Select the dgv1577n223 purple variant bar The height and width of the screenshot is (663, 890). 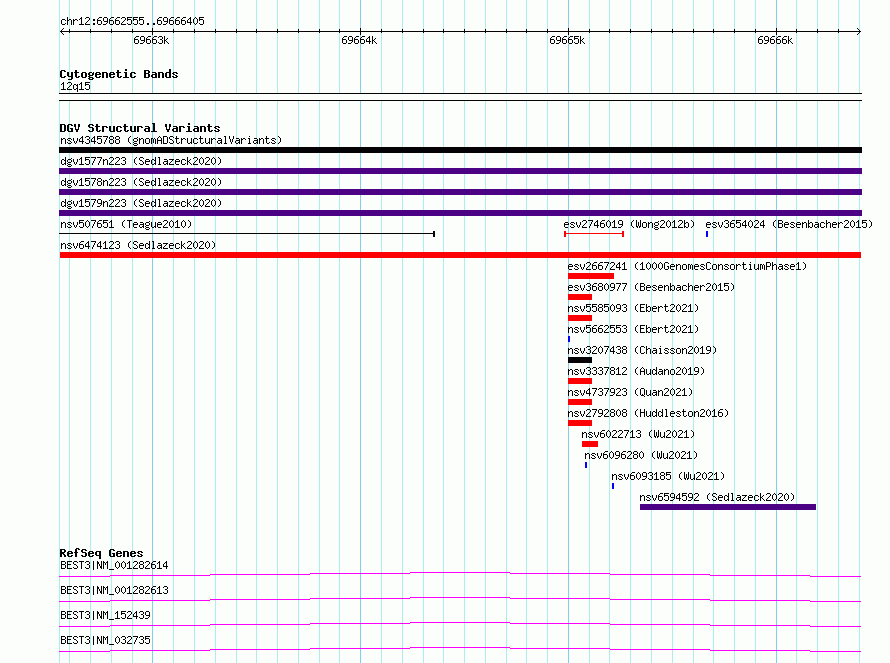[460, 171]
